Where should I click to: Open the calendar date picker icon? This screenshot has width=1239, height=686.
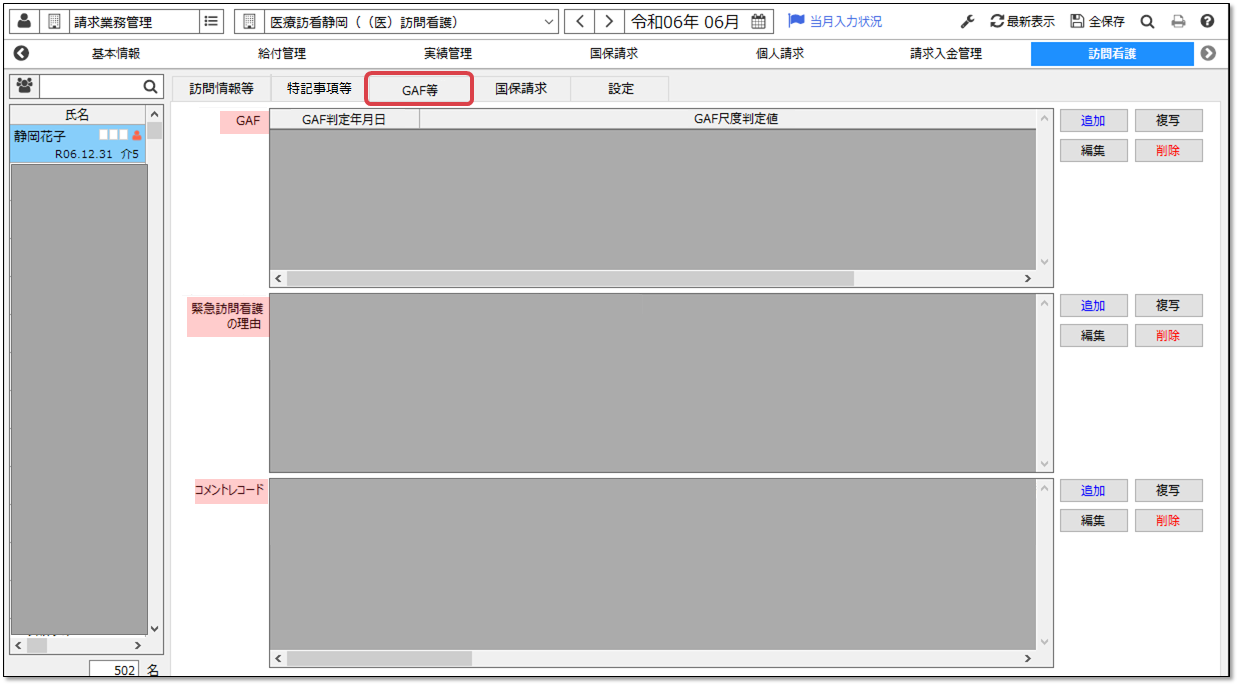(759, 21)
